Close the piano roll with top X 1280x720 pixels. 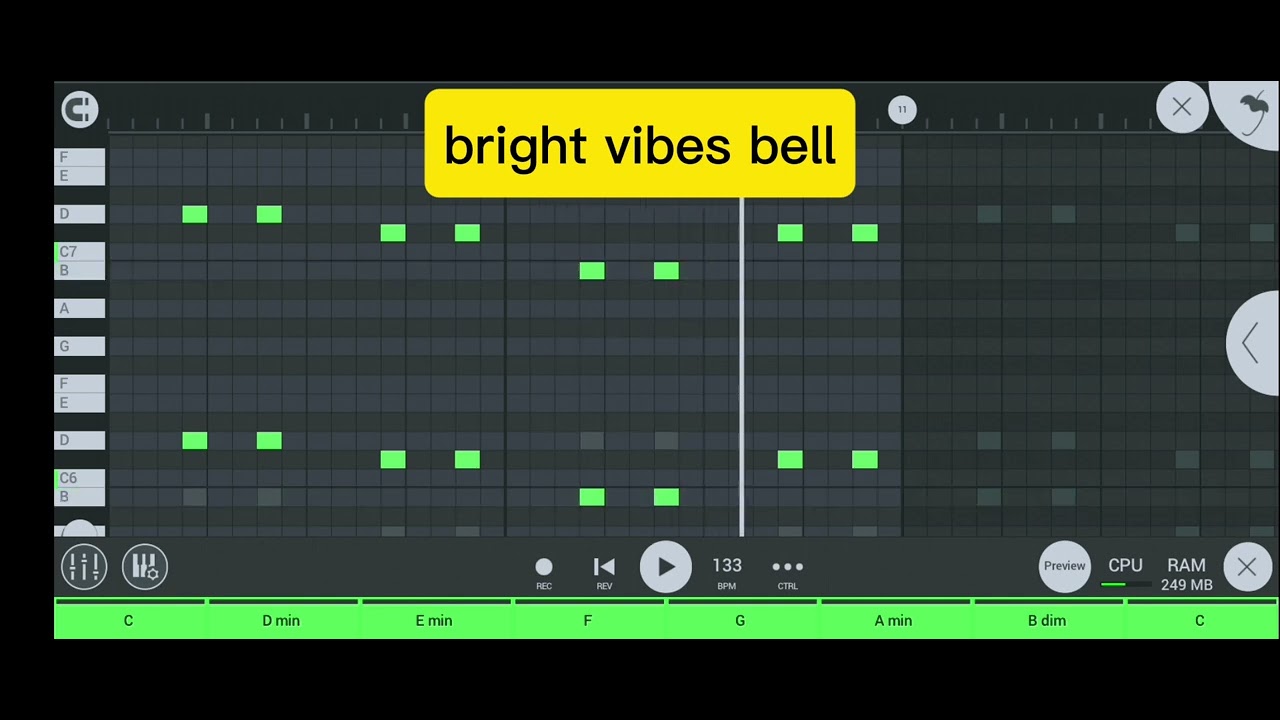click(1181, 107)
